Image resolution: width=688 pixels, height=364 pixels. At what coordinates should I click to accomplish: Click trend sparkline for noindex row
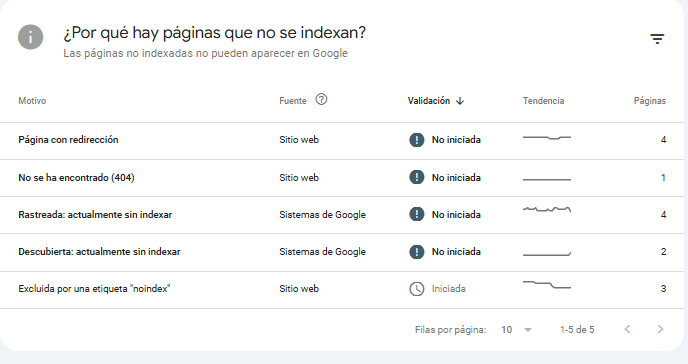(x=547, y=285)
